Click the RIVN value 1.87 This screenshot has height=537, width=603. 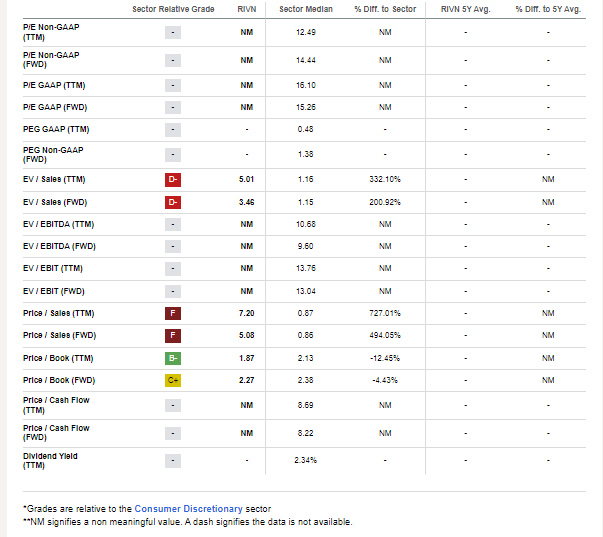(x=247, y=358)
